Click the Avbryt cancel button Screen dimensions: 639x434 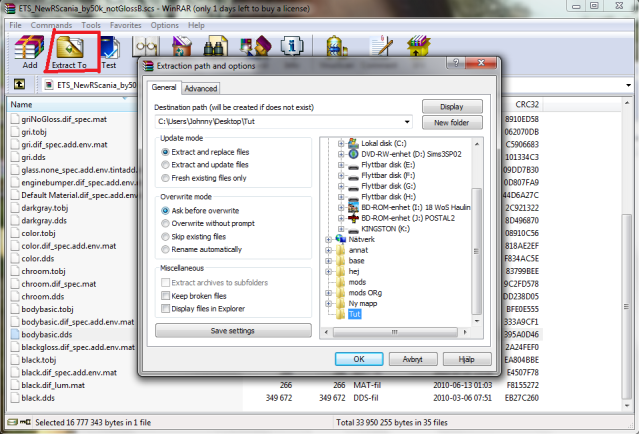(413, 359)
